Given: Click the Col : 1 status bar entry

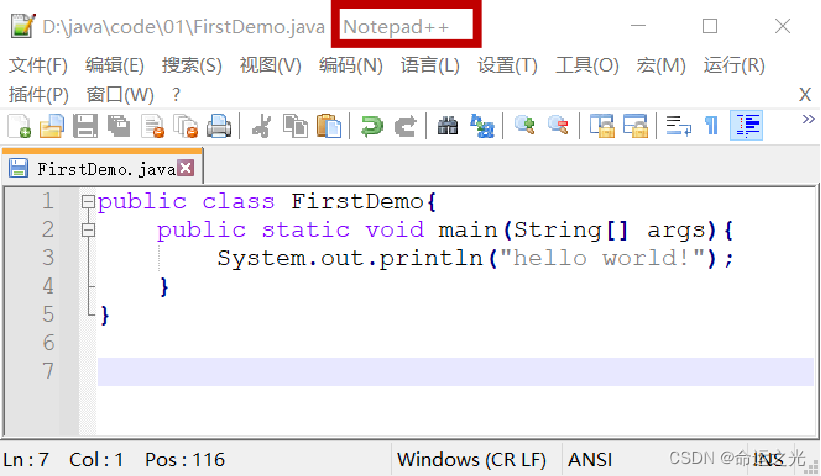Looking at the screenshot, I should [x=96, y=460].
